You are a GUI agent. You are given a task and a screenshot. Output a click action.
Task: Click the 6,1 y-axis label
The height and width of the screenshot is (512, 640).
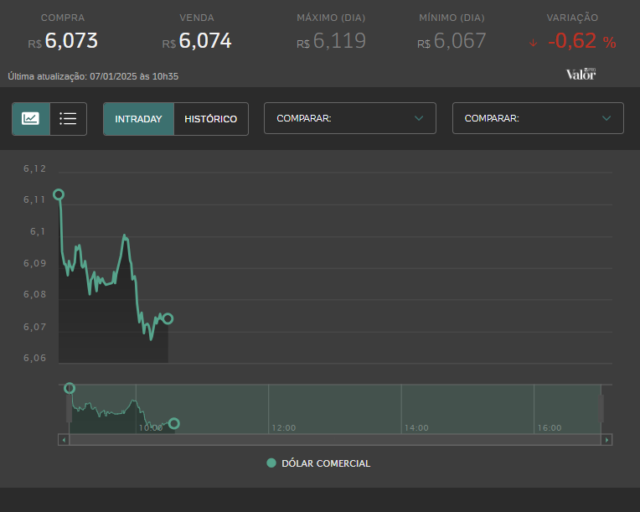pos(38,232)
